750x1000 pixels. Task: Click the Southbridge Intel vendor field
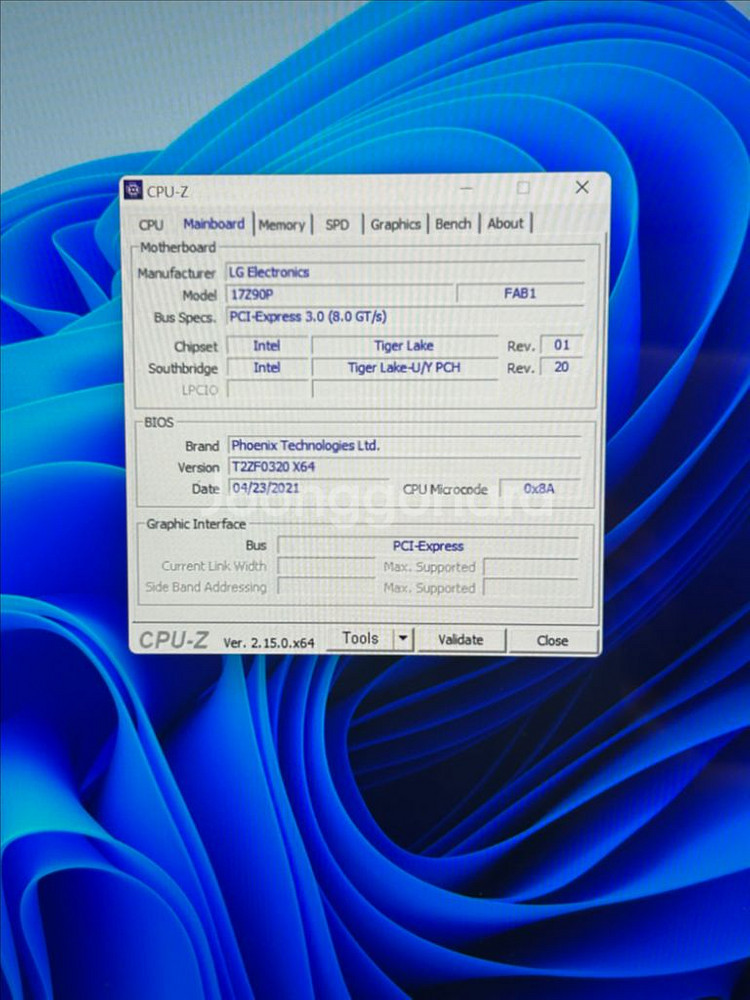pos(267,367)
